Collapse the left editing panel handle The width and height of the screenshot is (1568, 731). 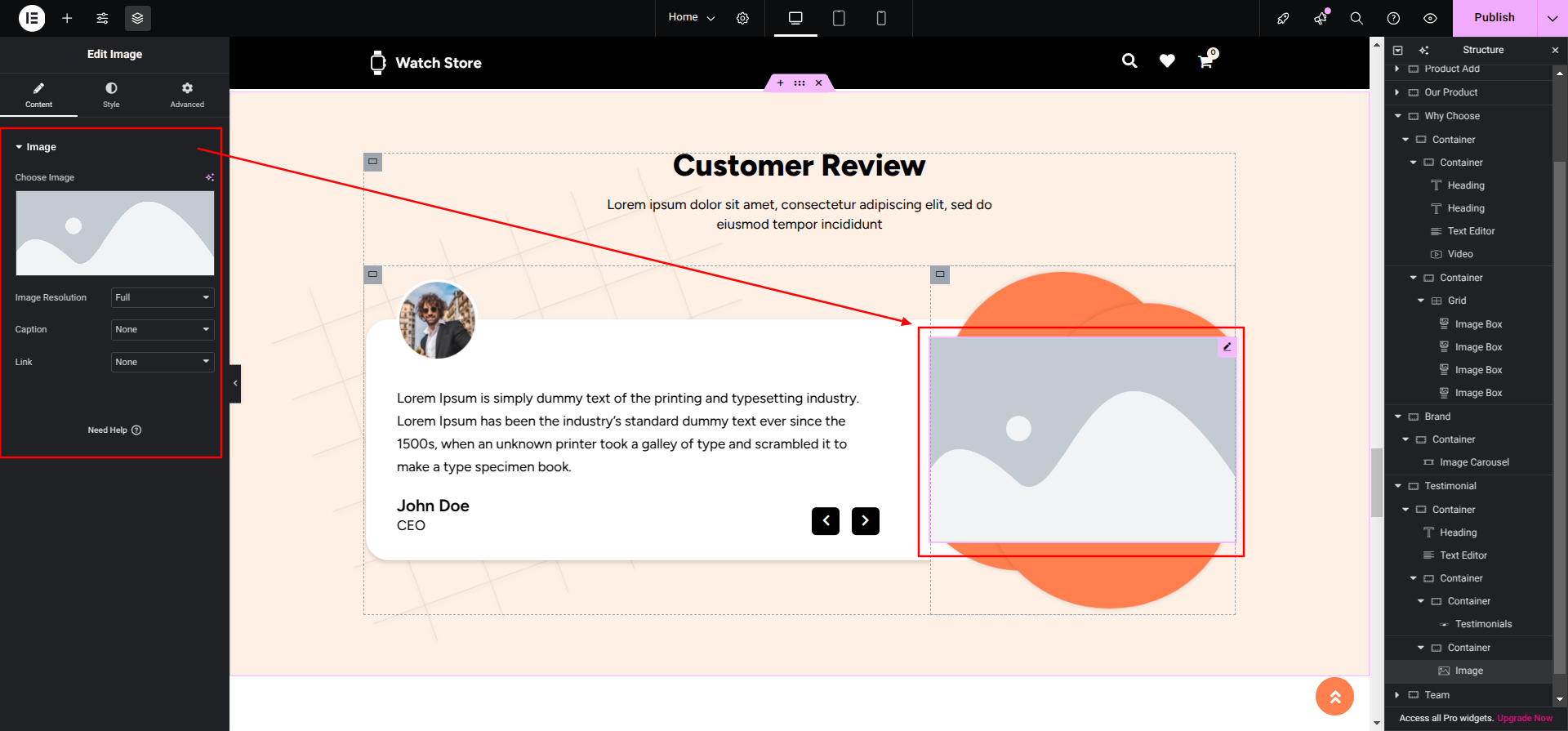pos(235,383)
